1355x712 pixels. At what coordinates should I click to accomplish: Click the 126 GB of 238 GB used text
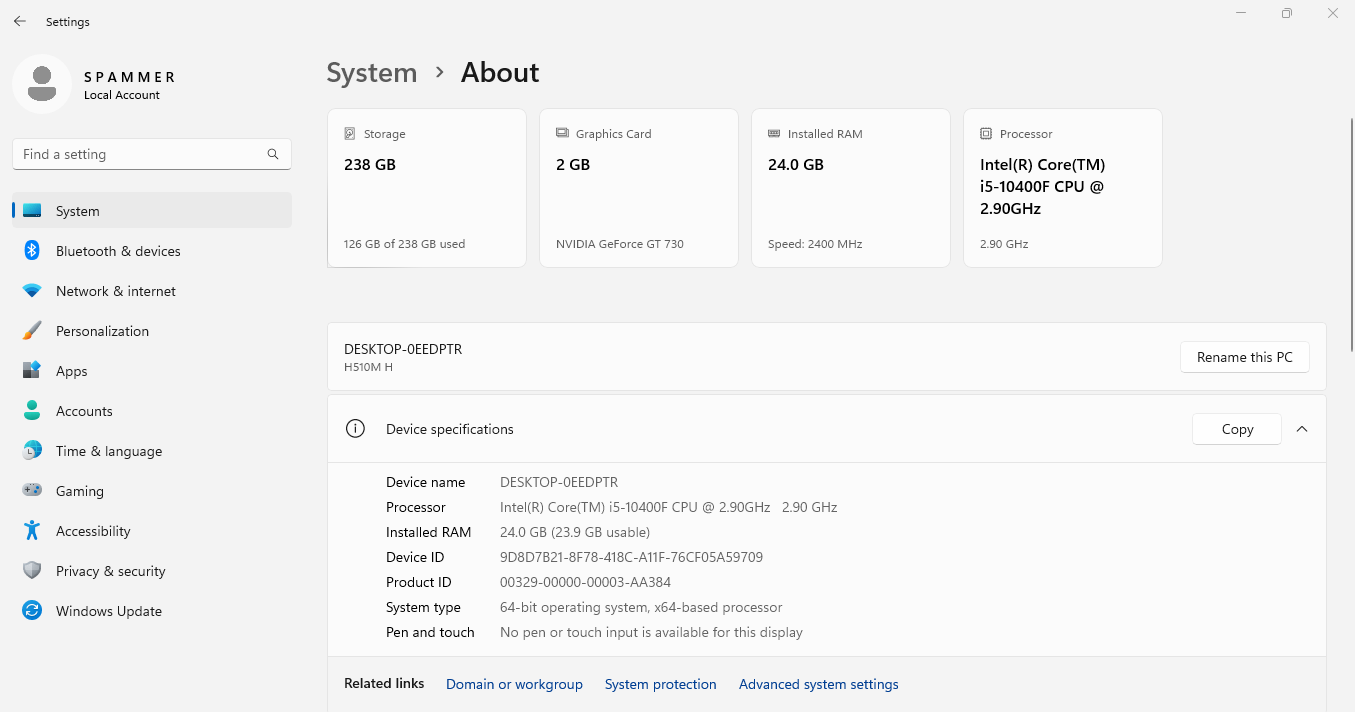click(404, 244)
